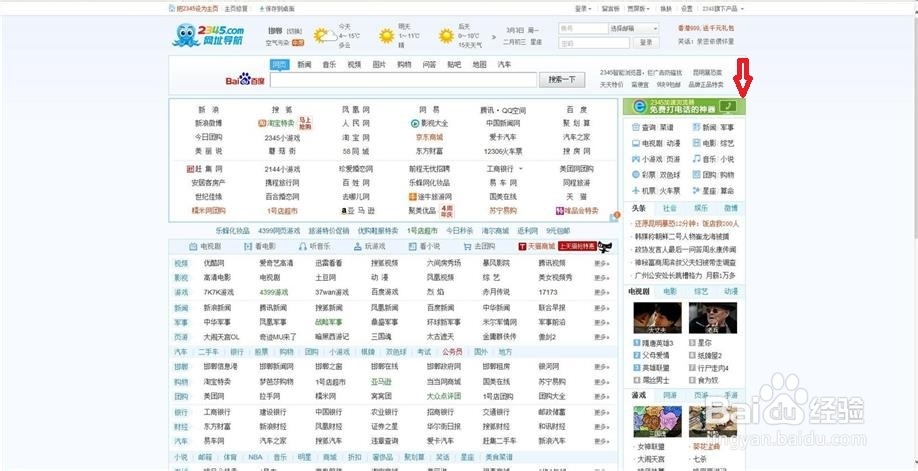The width and height of the screenshot is (918, 471).
Task: Click the 去团购 shopping cart icon
Action: coord(467,247)
